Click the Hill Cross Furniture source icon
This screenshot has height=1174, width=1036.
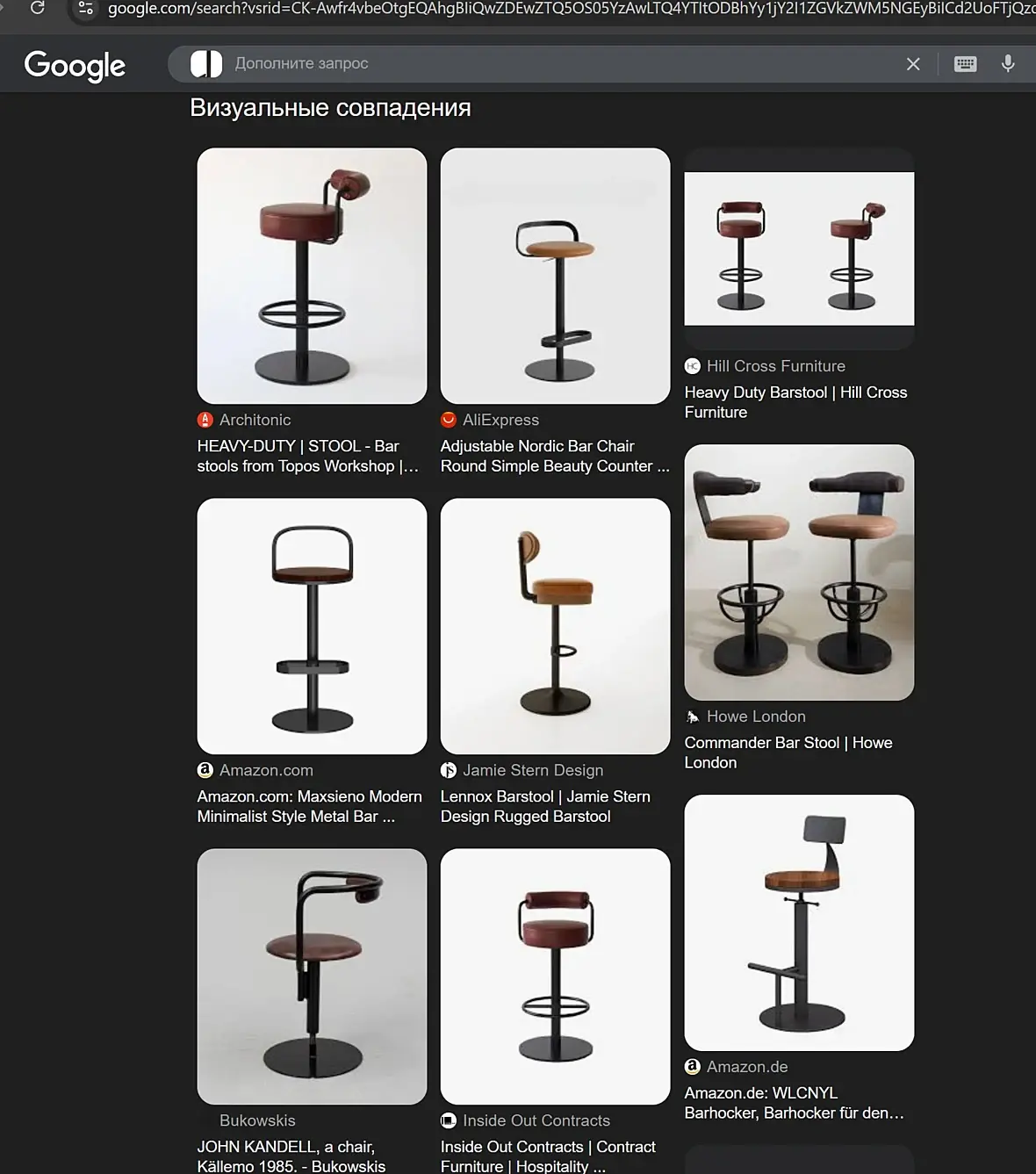(x=693, y=366)
